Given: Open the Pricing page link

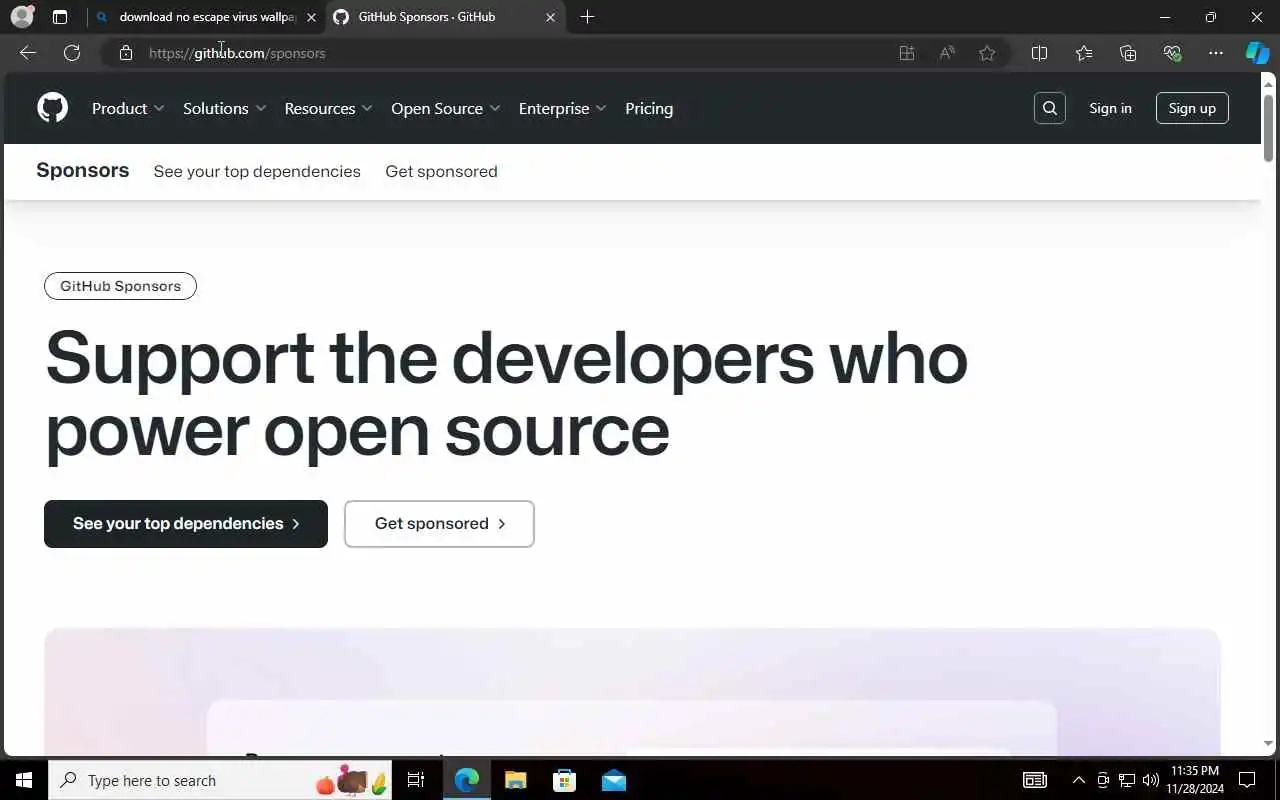Looking at the screenshot, I should pyautogui.click(x=649, y=108).
